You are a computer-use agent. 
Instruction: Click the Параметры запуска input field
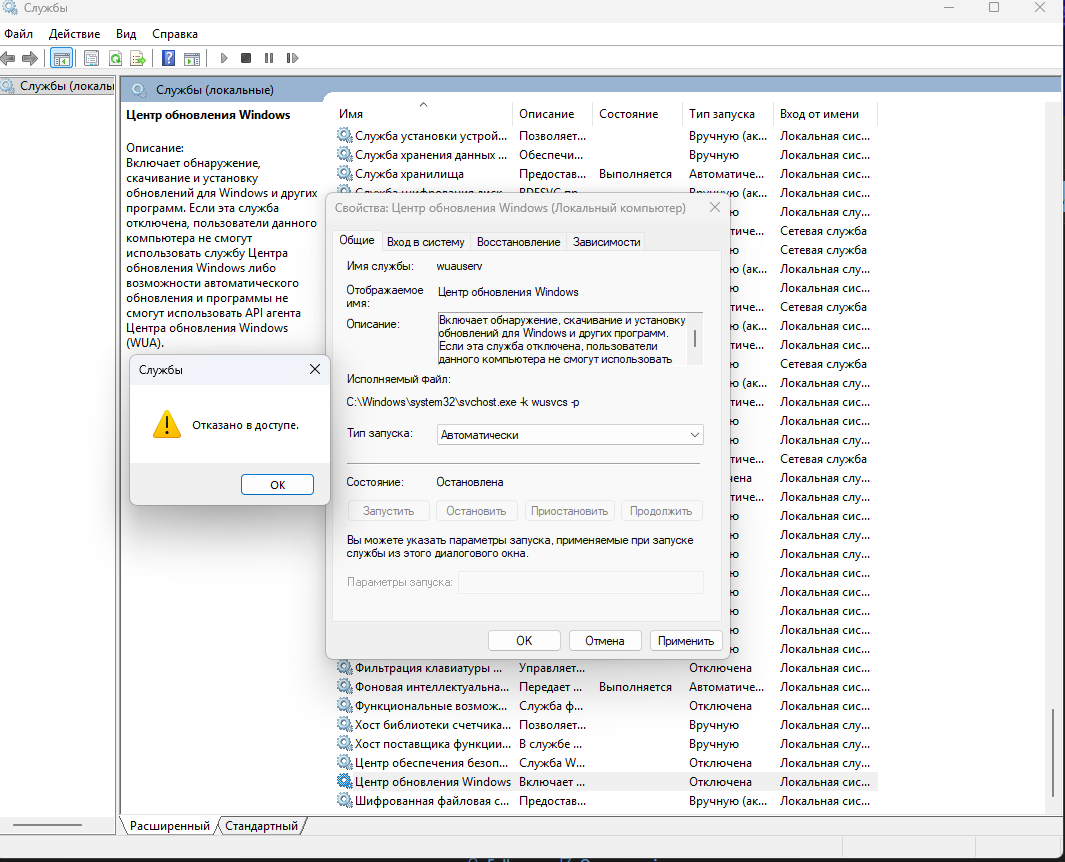click(581, 582)
